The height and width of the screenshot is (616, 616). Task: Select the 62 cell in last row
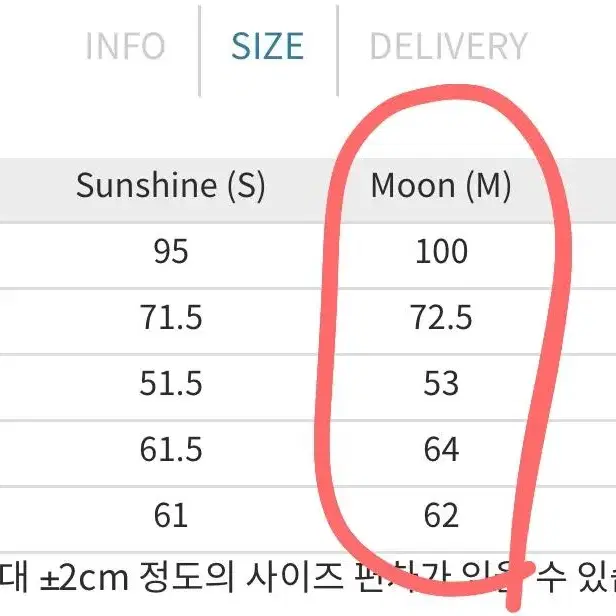pos(442,515)
